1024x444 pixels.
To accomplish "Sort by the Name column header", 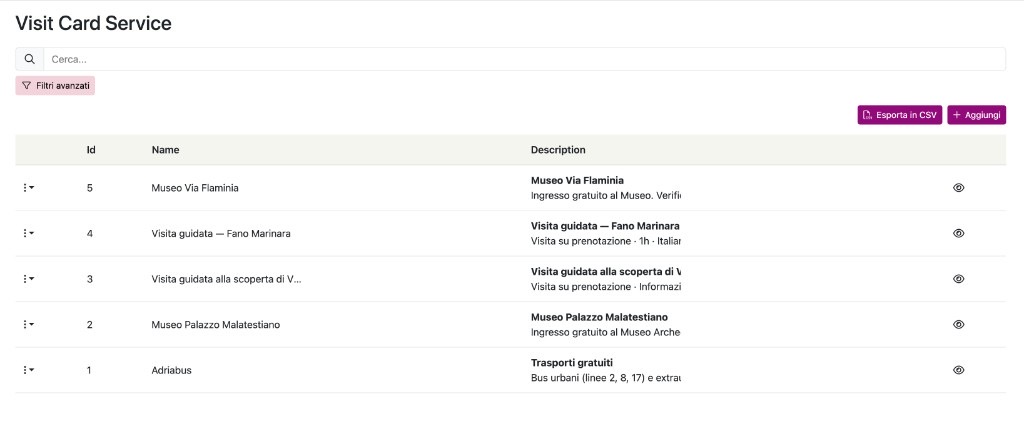I will [x=165, y=150].
